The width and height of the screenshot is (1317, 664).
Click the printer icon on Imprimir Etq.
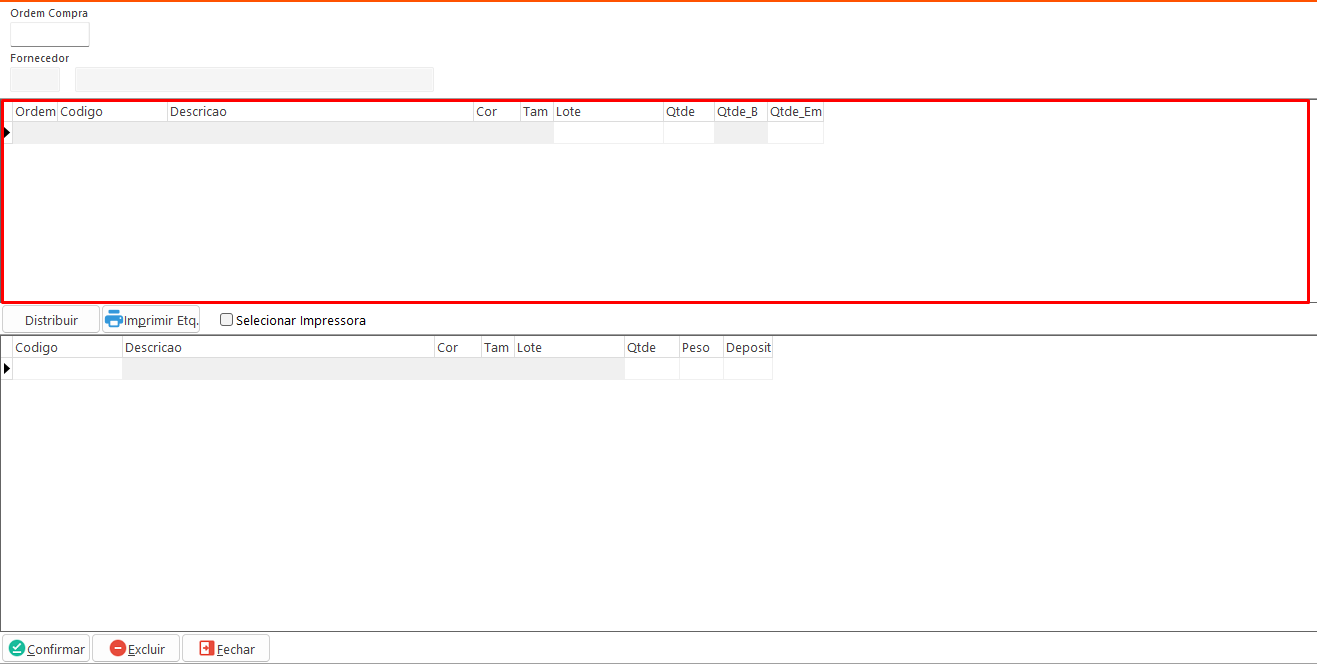tap(114, 320)
